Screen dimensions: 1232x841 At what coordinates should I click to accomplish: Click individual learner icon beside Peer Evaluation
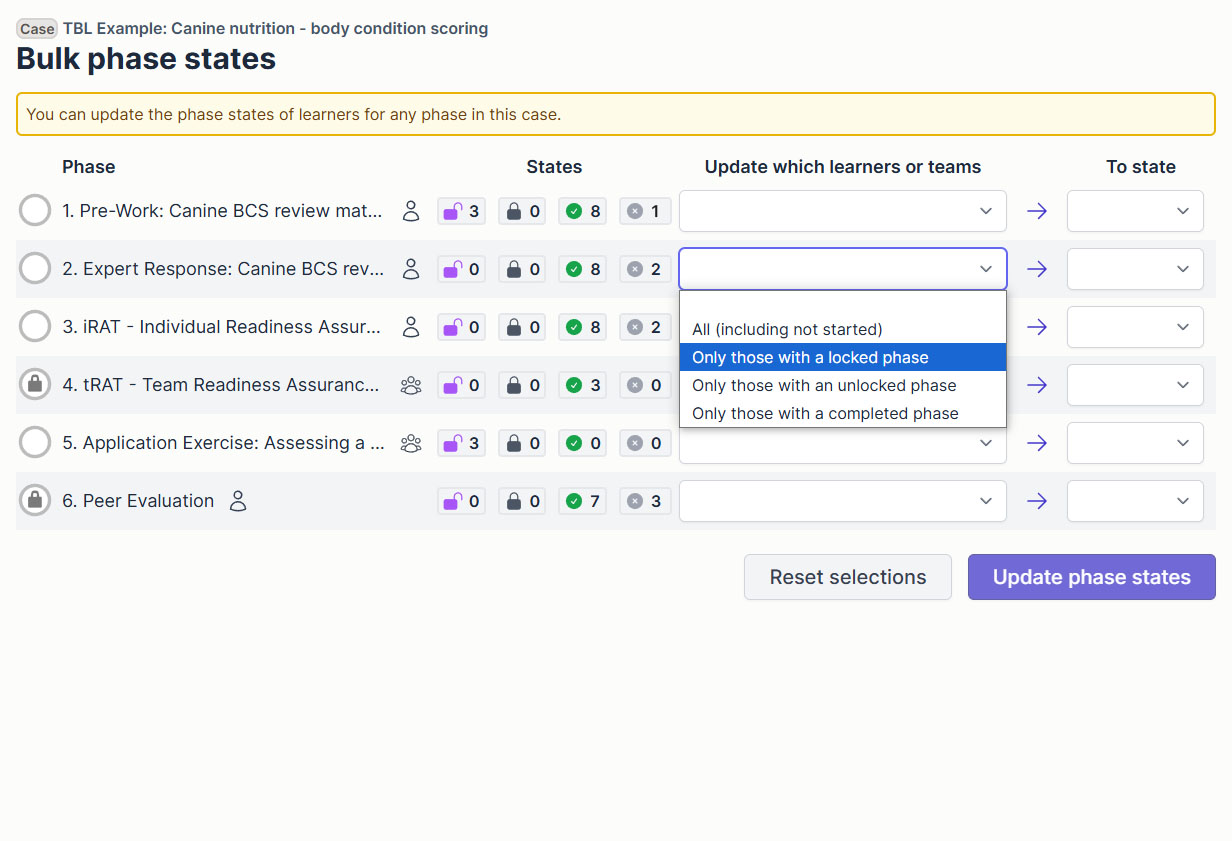238,501
